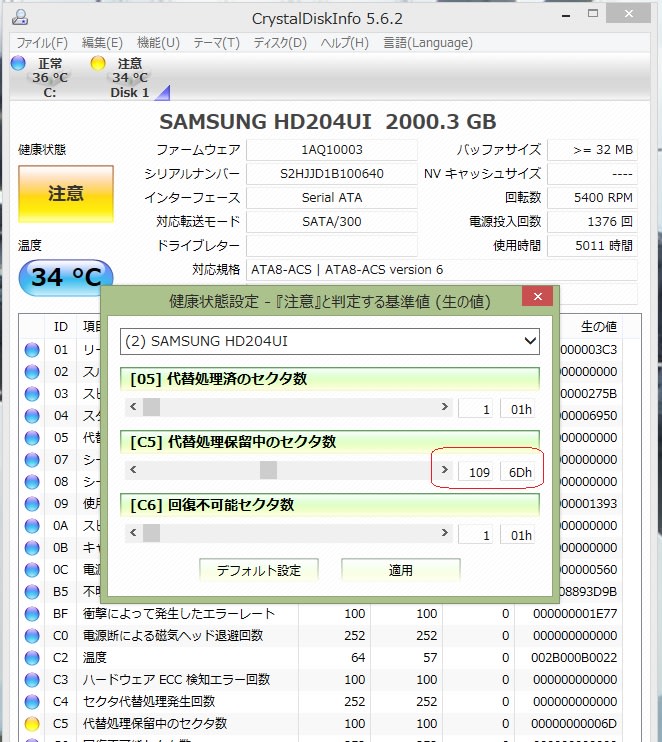Click the blue status icon for attribute C3
662x742 pixels.
32,680
